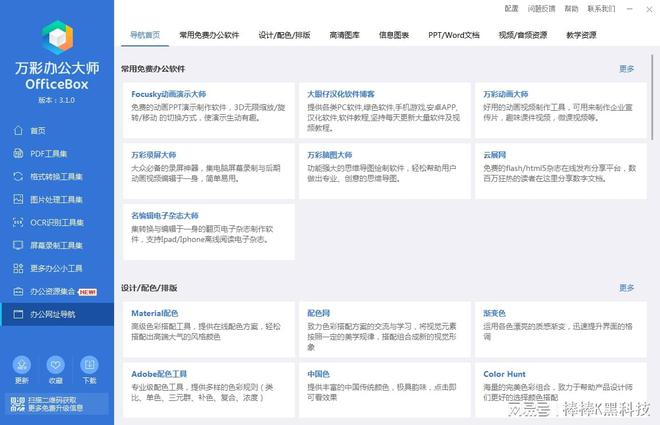Click the 更多办公小工具 grid icon
Image resolution: width=660 pixels, height=425 pixels.
point(18,268)
